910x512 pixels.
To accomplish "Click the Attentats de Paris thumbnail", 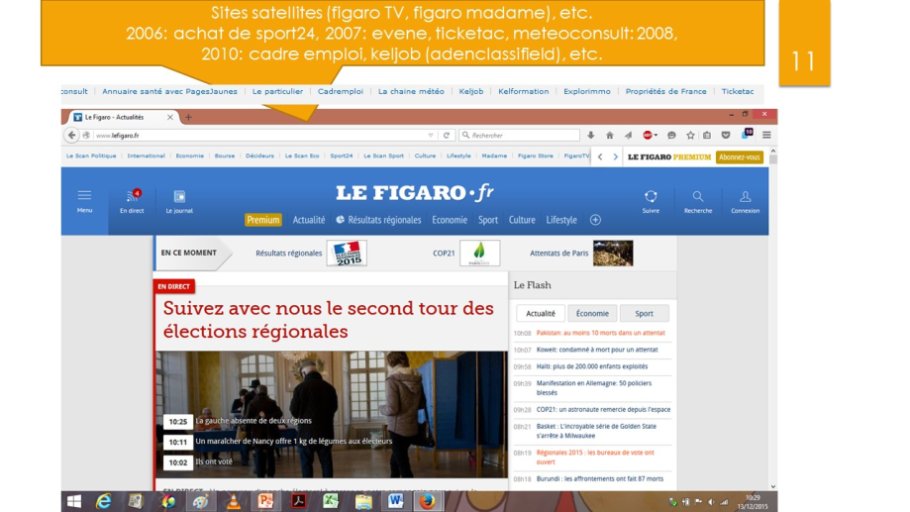I will (x=613, y=253).
